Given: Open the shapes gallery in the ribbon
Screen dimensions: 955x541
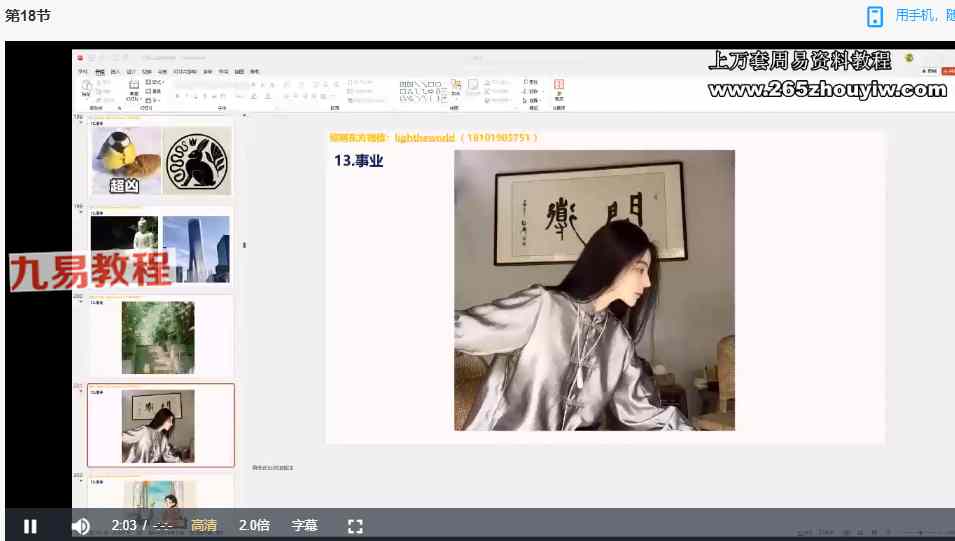Looking at the screenshot, I should tap(422, 91).
